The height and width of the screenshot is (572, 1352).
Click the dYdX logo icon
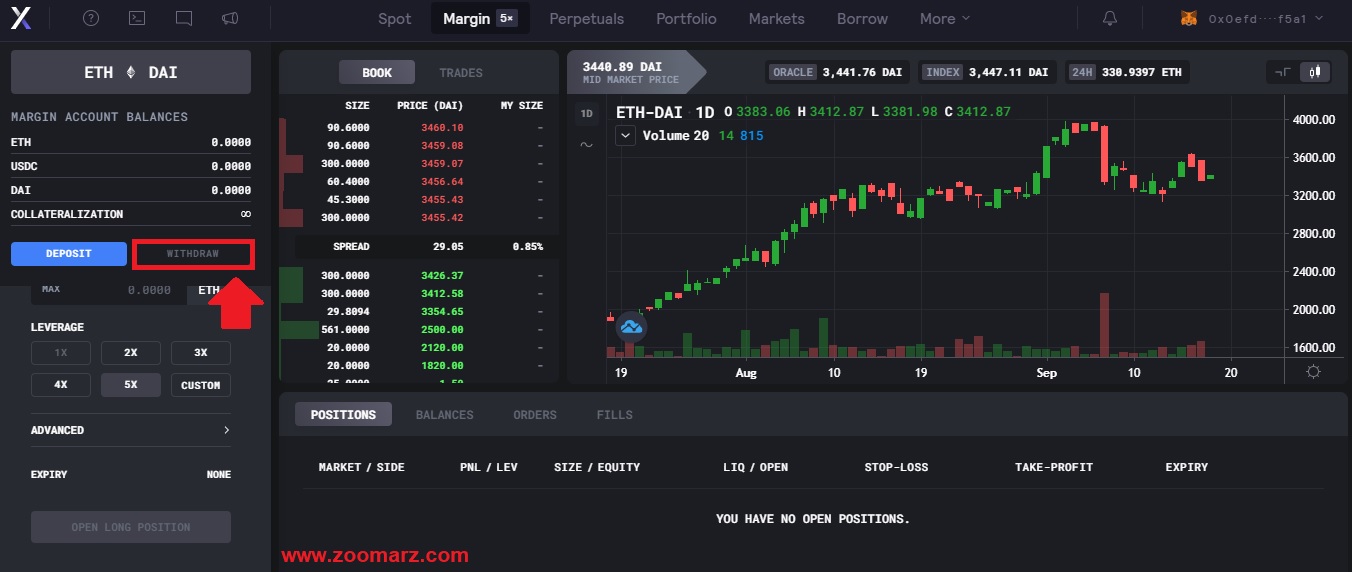pos(19,18)
